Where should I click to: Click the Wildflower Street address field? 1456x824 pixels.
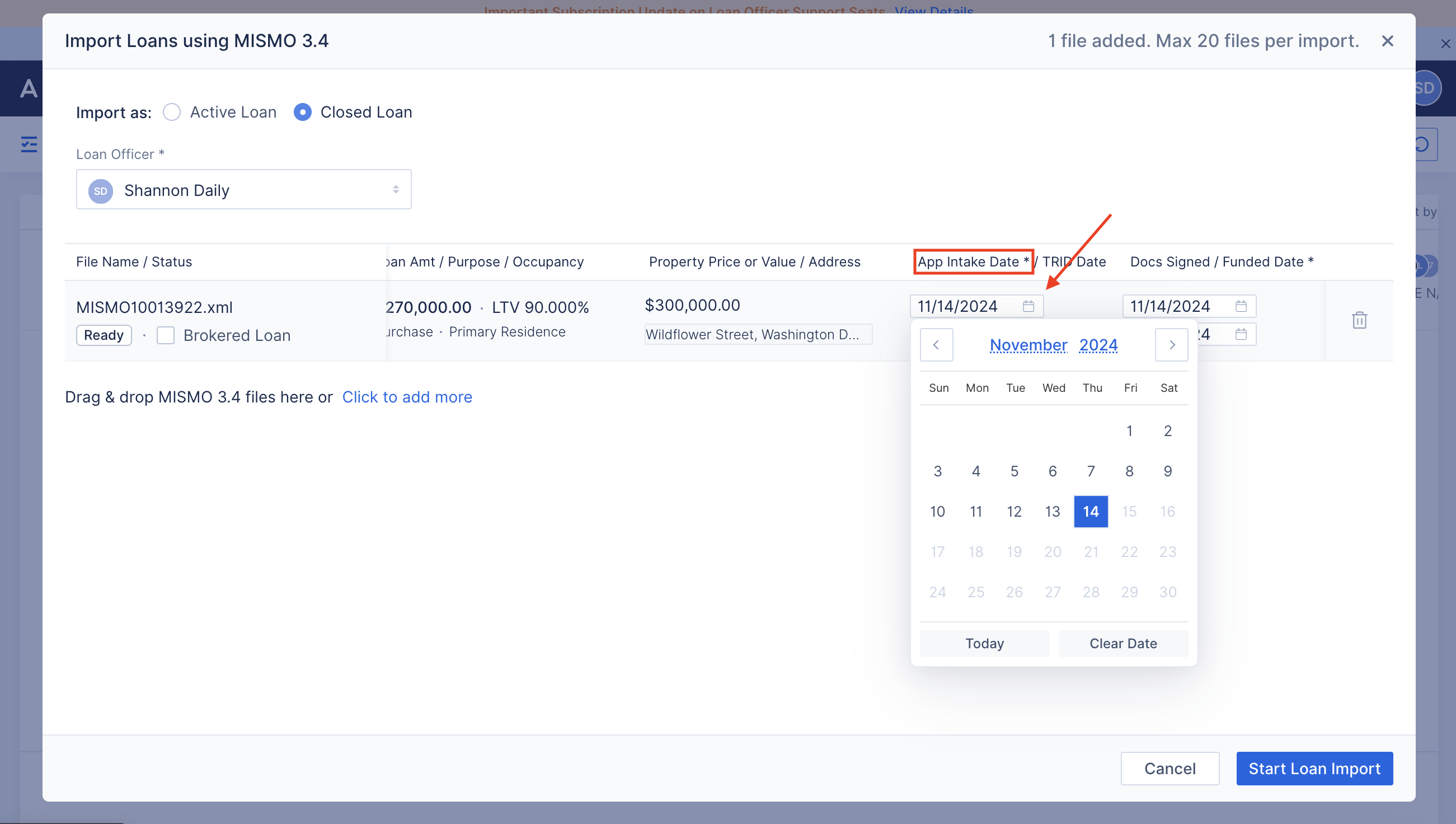point(758,334)
